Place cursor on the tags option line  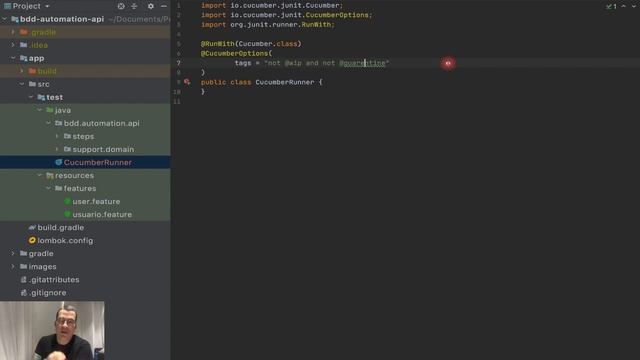coord(312,63)
